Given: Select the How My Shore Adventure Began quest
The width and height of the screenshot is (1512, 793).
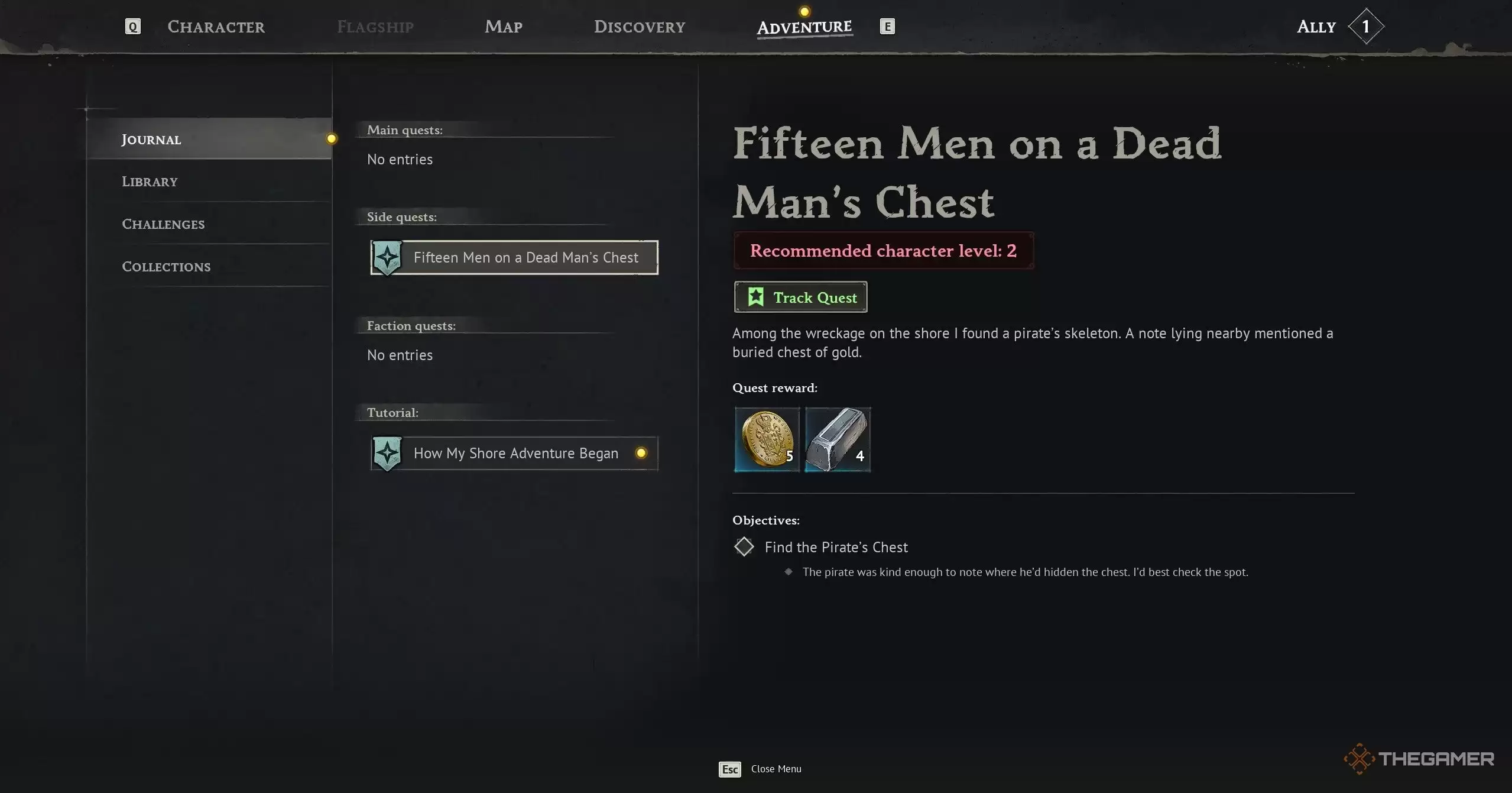Looking at the screenshot, I should coord(514,454).
